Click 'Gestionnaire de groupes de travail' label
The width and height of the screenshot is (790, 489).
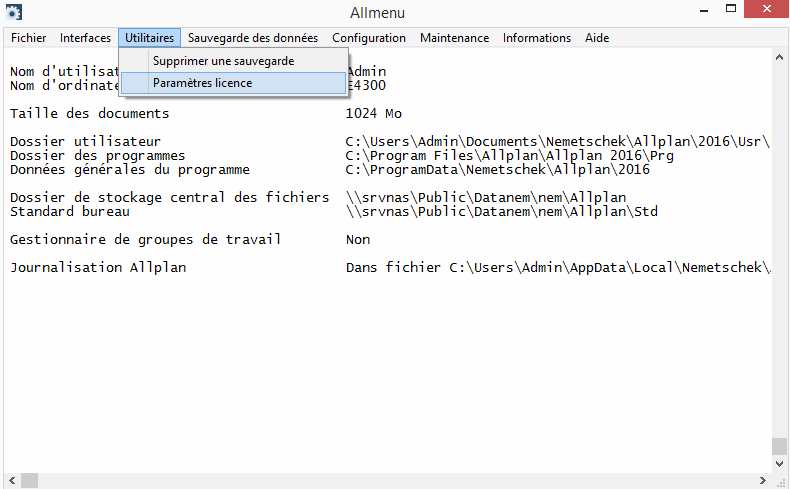pos(146,240)
